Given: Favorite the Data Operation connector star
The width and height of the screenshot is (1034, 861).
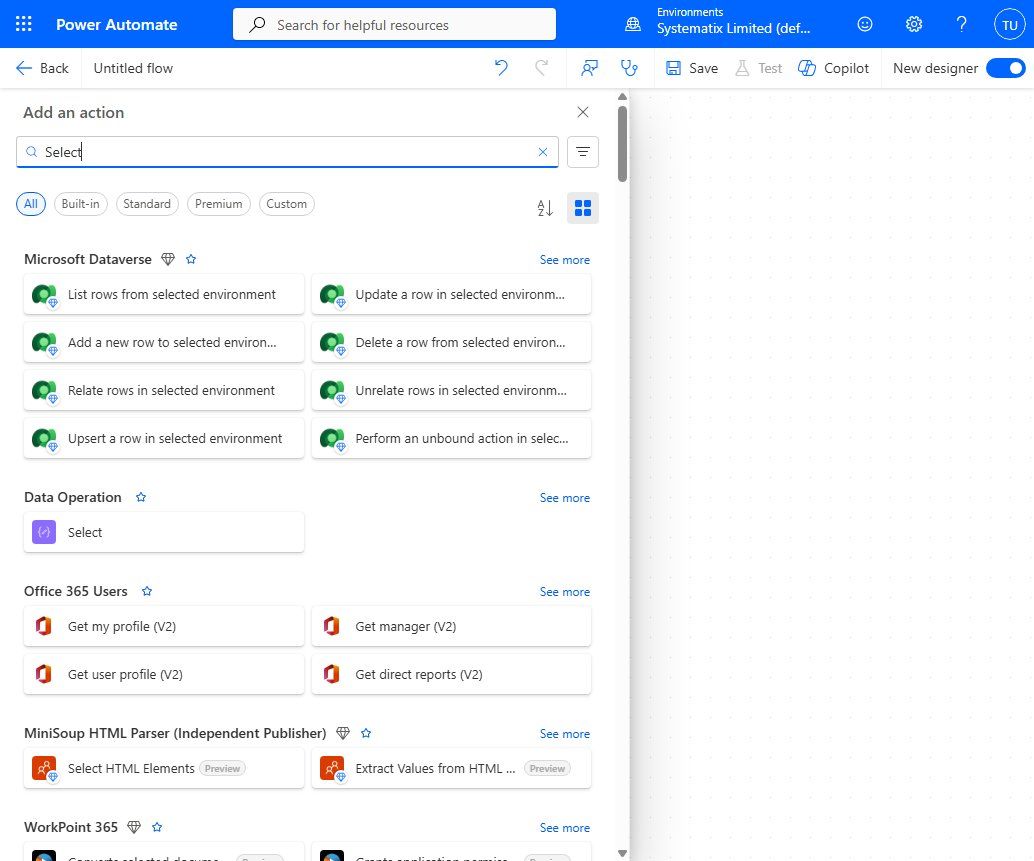Looking at the screenshot, I should pyautogui.click(x=141, y=497).
